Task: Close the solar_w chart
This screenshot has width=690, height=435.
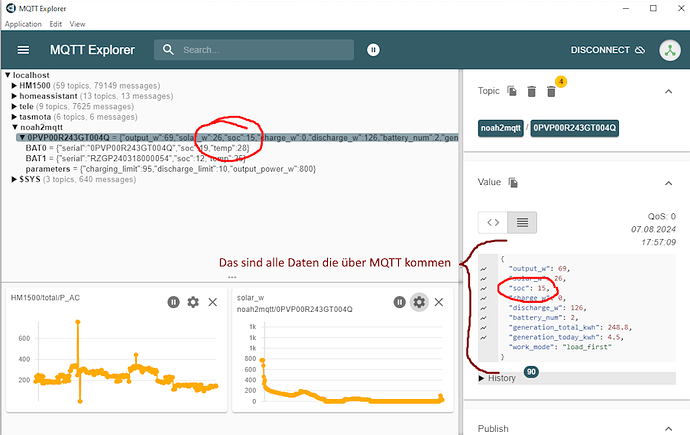Action: point(439,302)
